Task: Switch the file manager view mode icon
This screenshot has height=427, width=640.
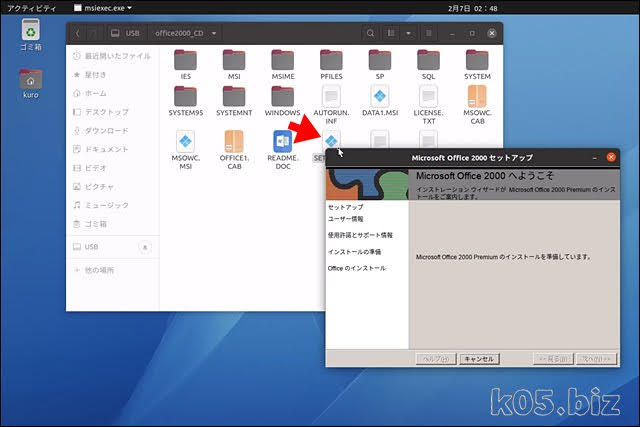Action: pyautogui.click(x=391, y=33)
